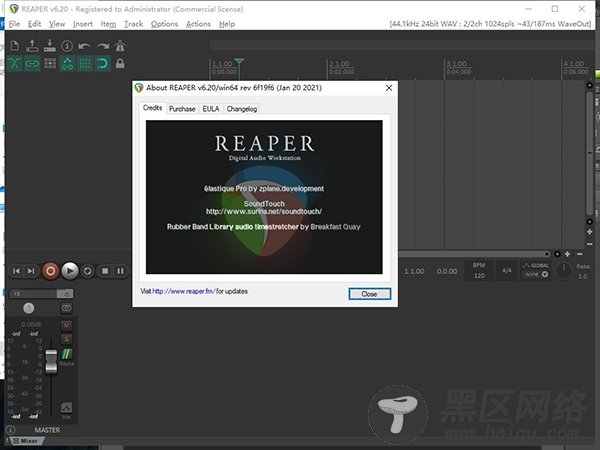Toggle master FX bypass button

(65, 293)
